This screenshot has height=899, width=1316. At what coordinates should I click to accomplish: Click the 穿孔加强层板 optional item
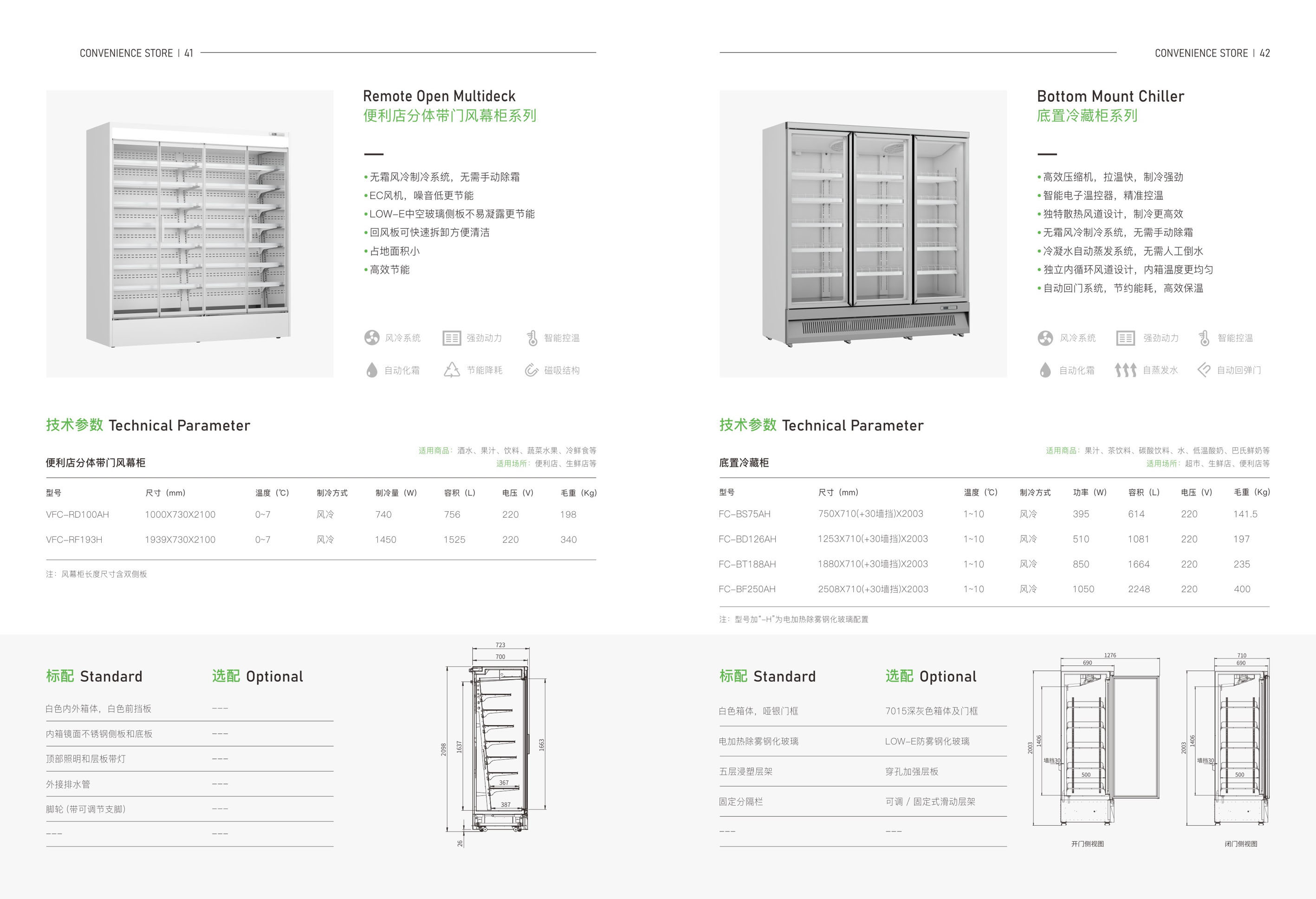912,772
